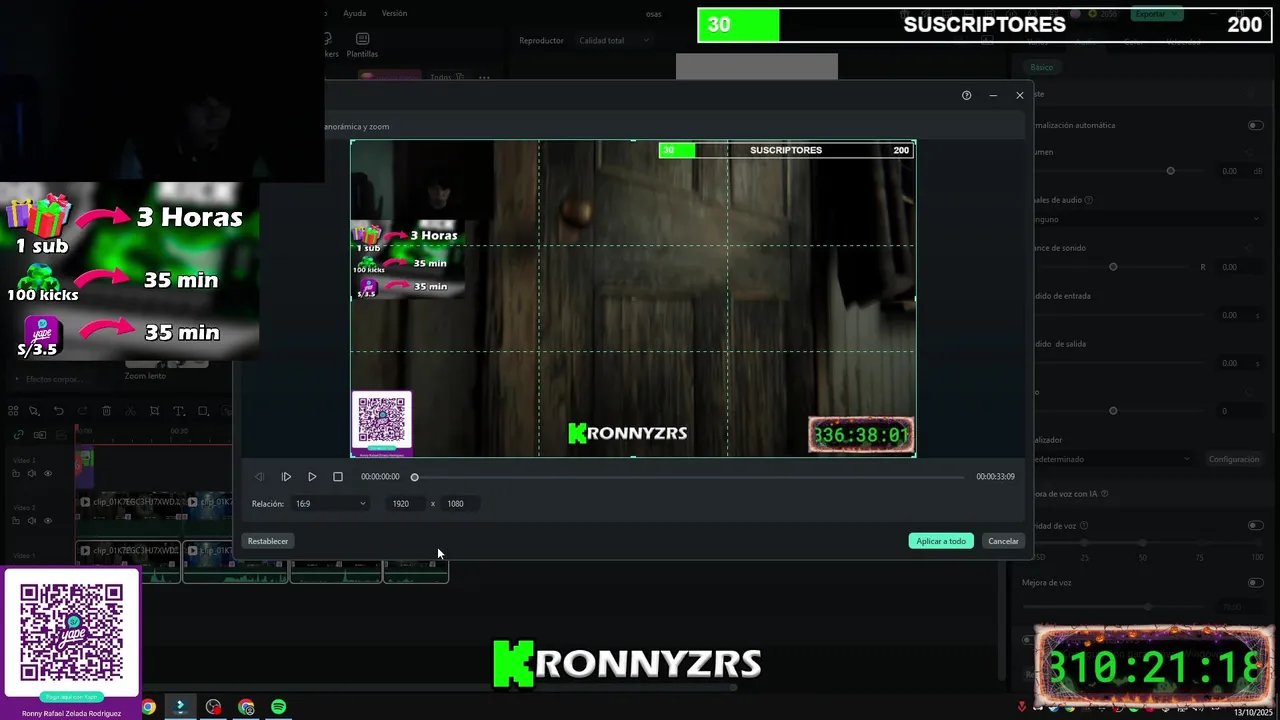This screenshot has width=1280, height=720.
Task: Mute the Video 3 track speaker
Action: (x=31, y=473)
